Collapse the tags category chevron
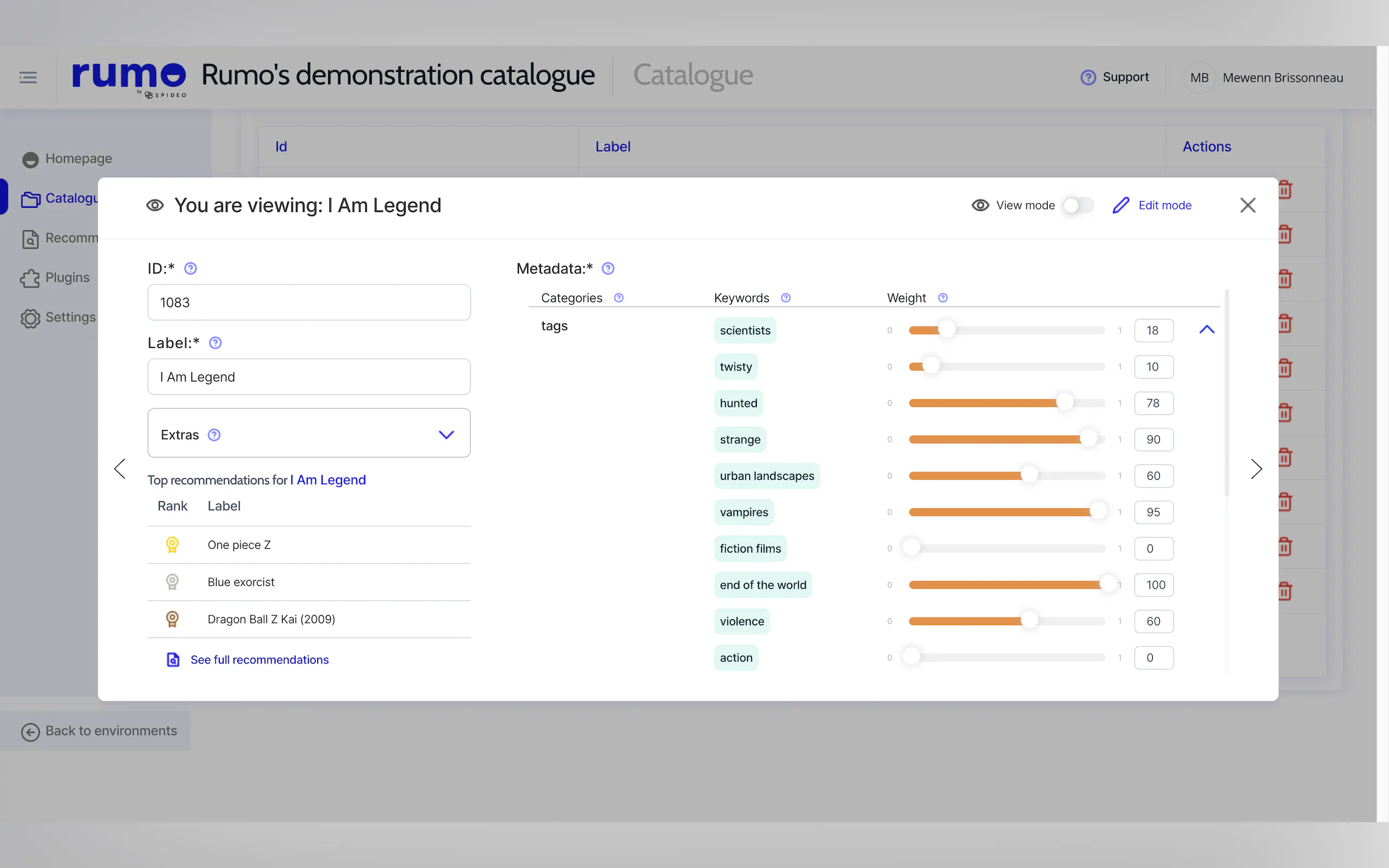This screenshot has height=868, width=1389. pos(1207,330)
